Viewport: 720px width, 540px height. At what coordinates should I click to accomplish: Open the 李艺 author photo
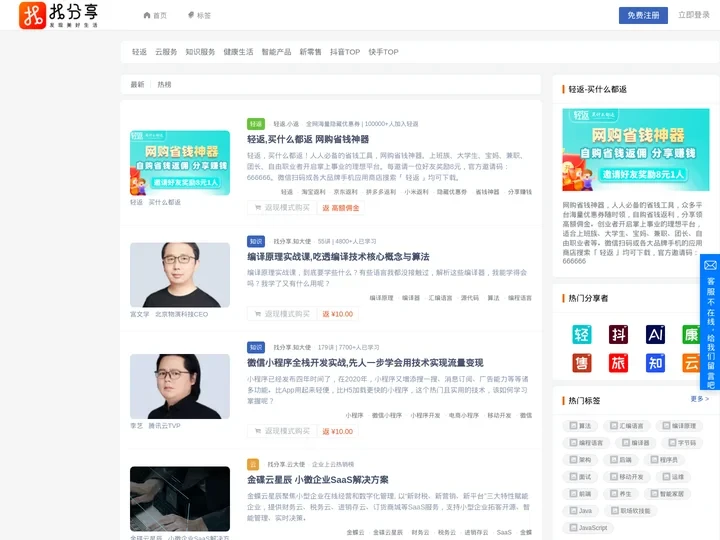click(180, 386)
